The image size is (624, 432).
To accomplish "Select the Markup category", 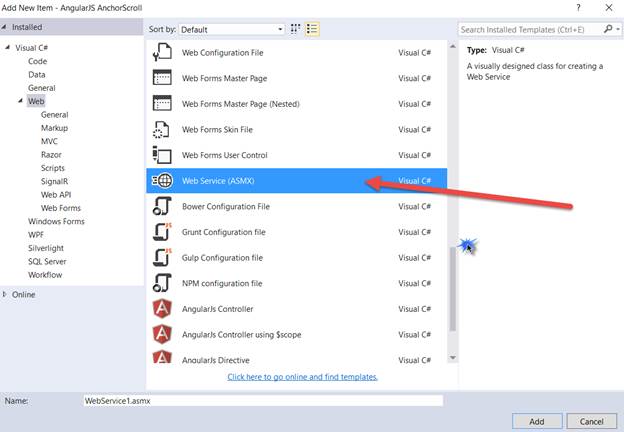I will point(55,128).
